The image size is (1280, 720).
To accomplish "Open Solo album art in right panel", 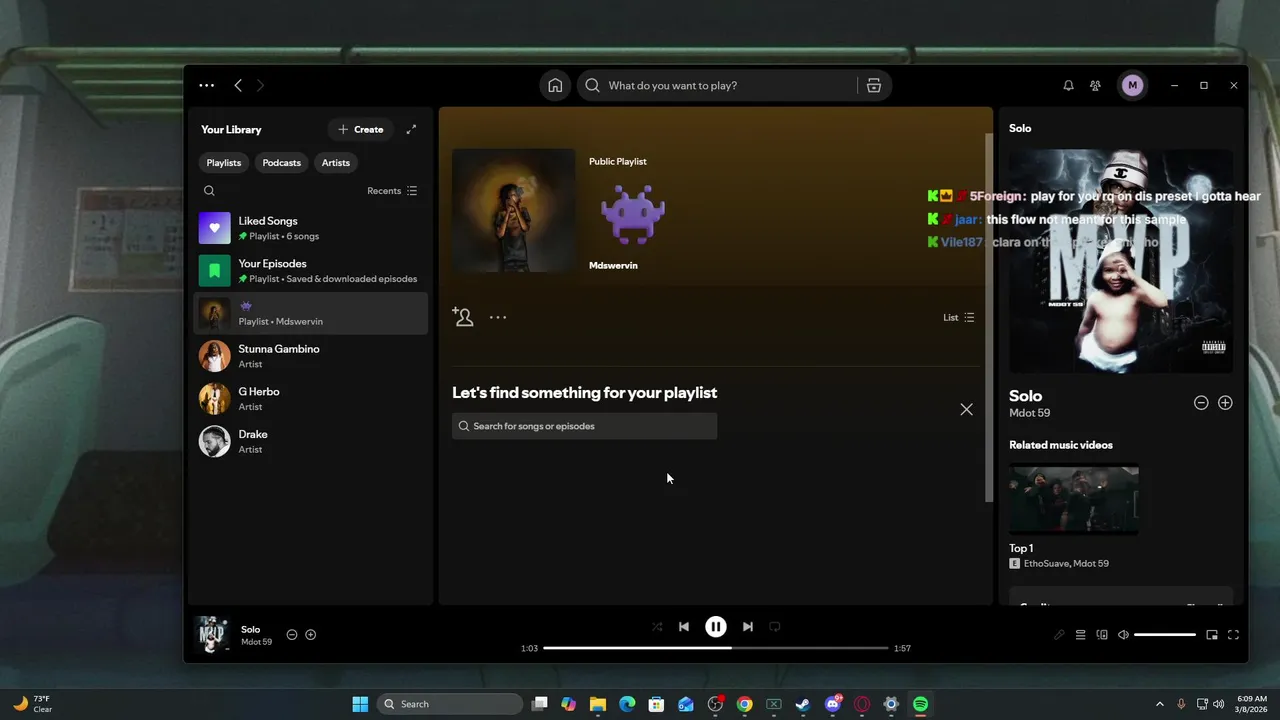I will pos(1121,262).
